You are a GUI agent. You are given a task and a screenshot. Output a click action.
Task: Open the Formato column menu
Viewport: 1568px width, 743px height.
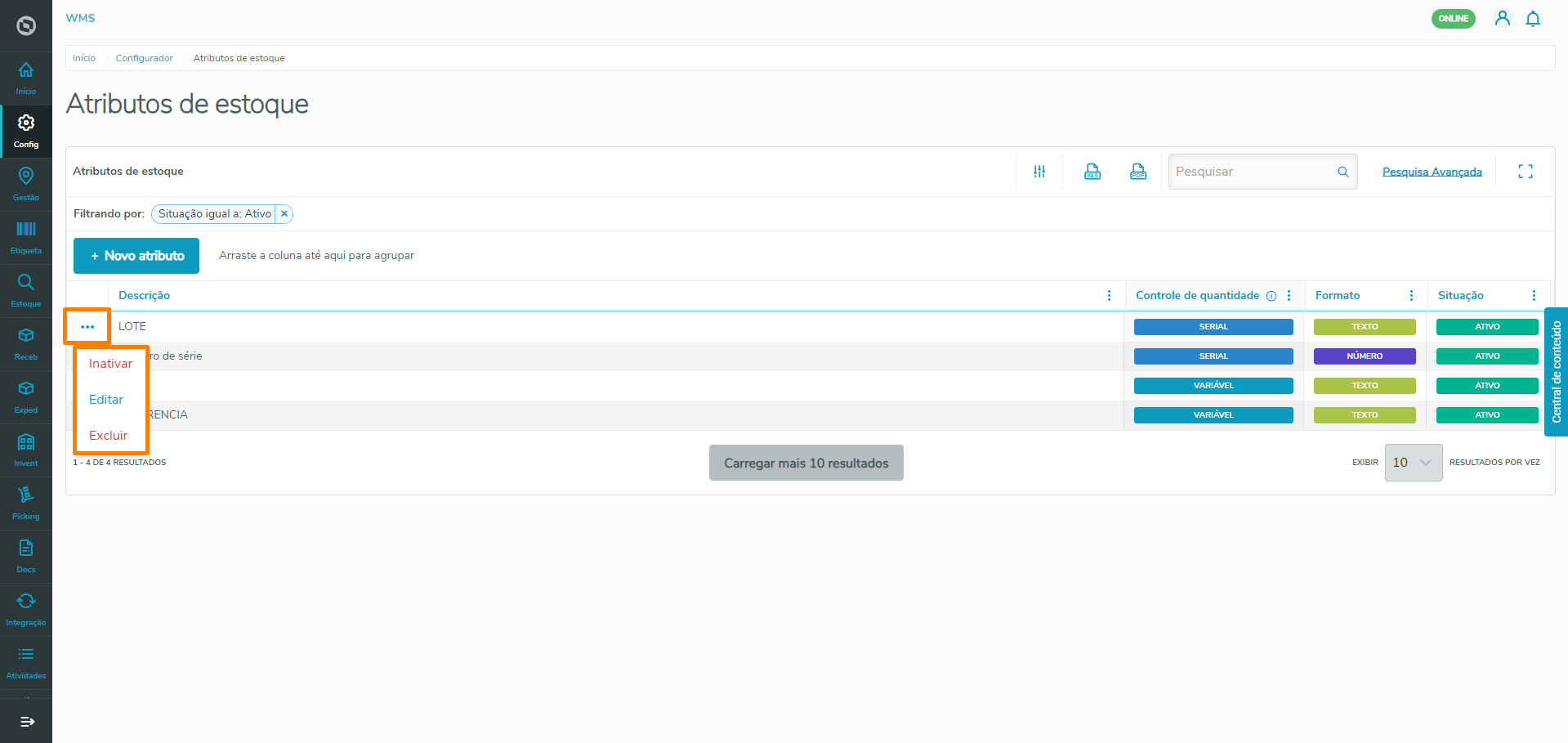pos(1411,296)
